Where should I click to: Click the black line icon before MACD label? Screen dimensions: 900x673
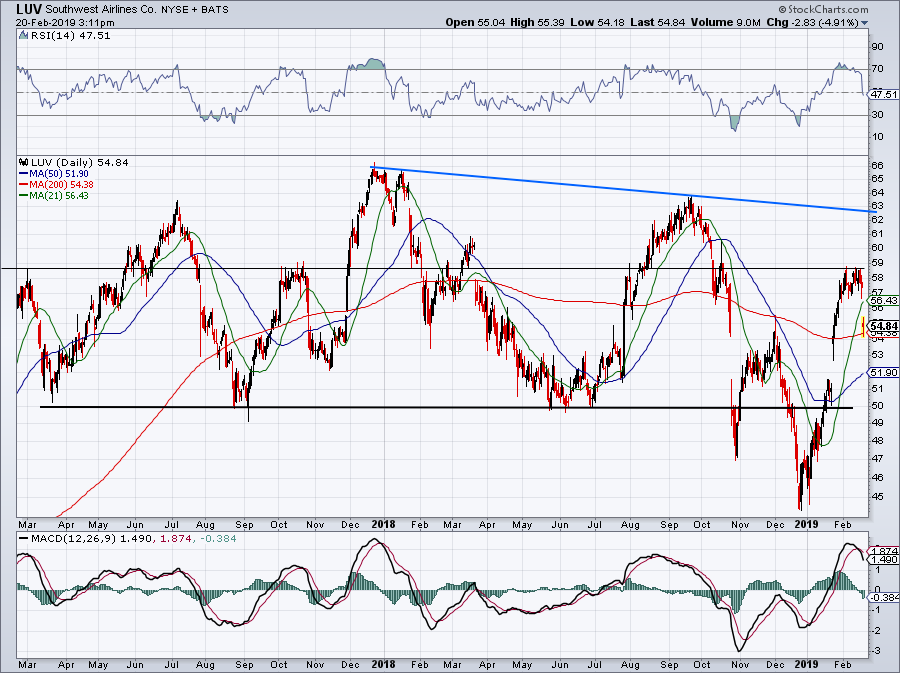tap(24, 539)
